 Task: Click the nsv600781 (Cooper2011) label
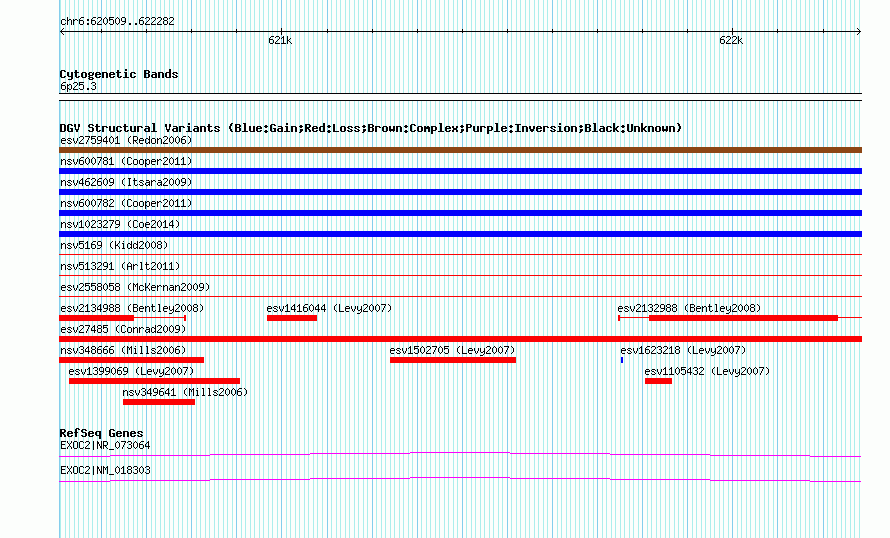coord(126,161)
